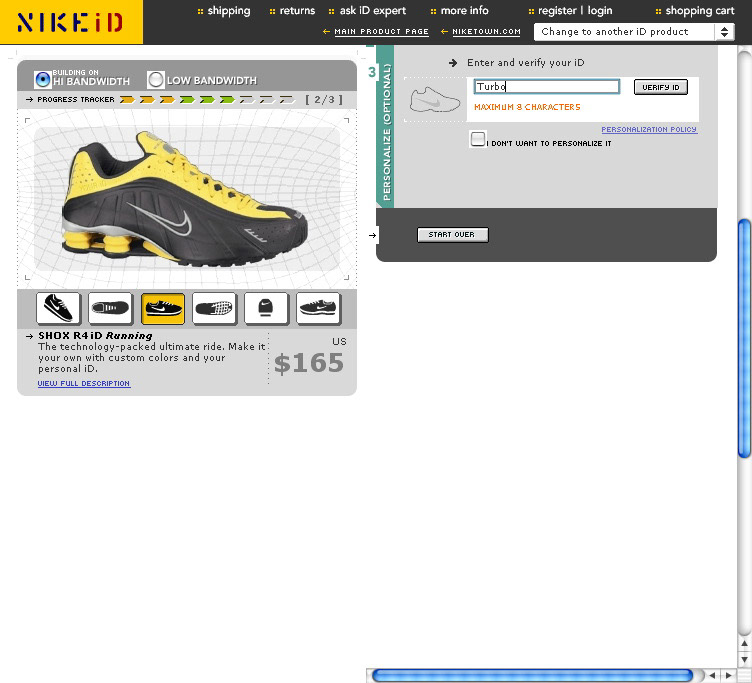
Task: Click the large shoe preview image
Action: [x=186, y=199]
